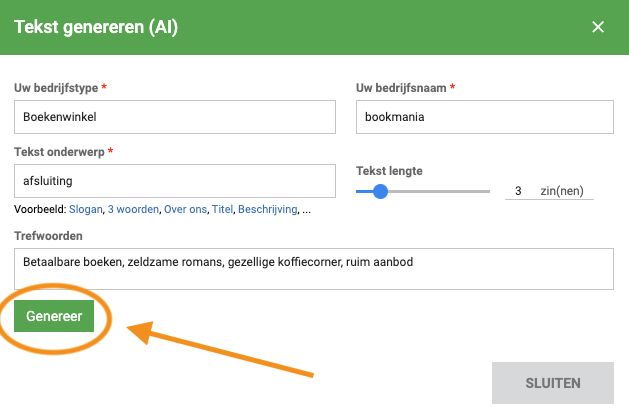The height and width of the screenshot is (417, 629).
Task: Click the 'Tekst genereren (AI)' dialog title
Action: point(96,27)
